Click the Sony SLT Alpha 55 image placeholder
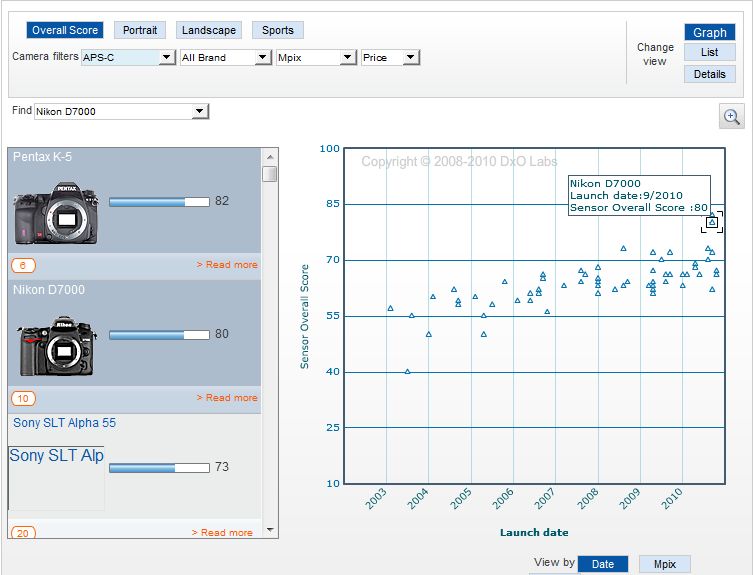Image resolution: width=753 pixels, height=575 pixels. point(56,478)
